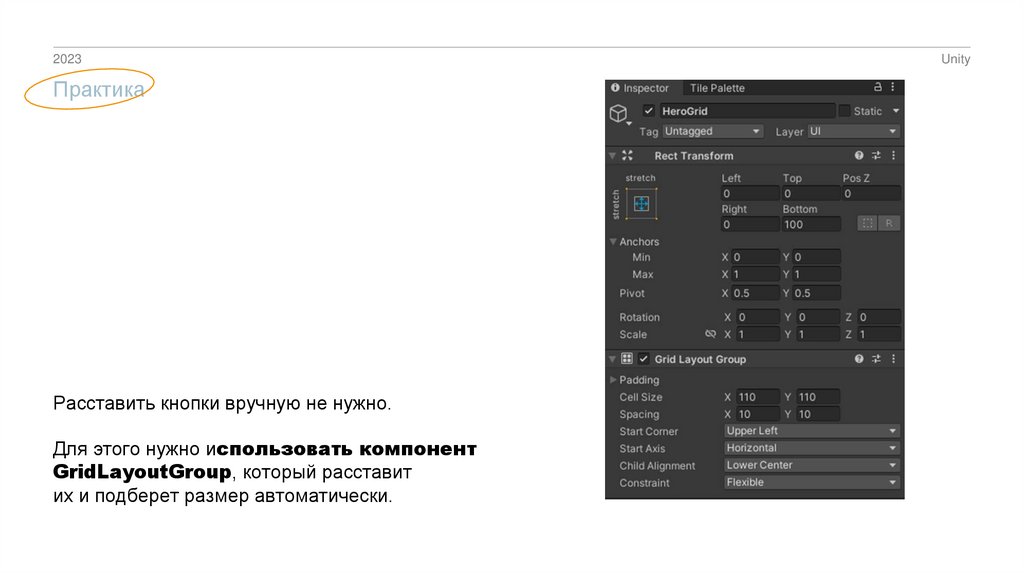Open Start Corner dropdown showing Upper Left
This screenshot has width=1024, height=574.
(x=812, y=431)
